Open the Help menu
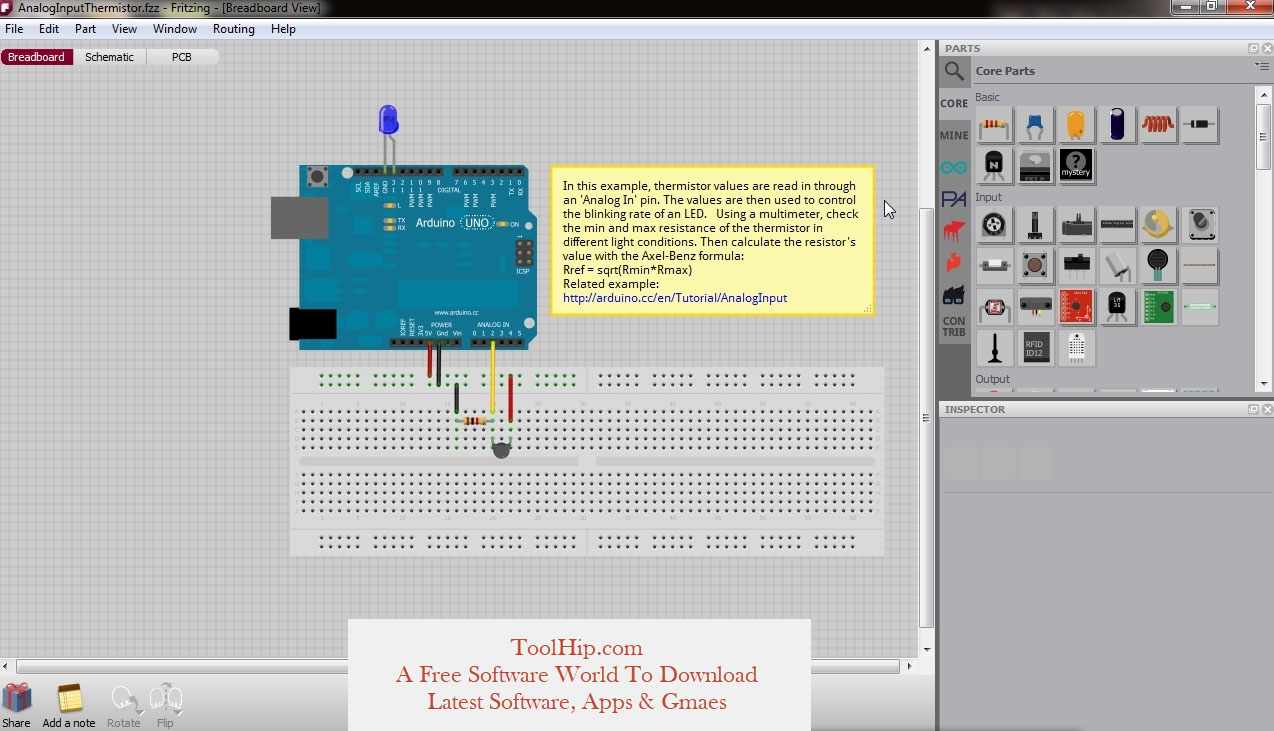Image resolution: width=1274 pixels, height=731 pixels. tap(283, 29)
